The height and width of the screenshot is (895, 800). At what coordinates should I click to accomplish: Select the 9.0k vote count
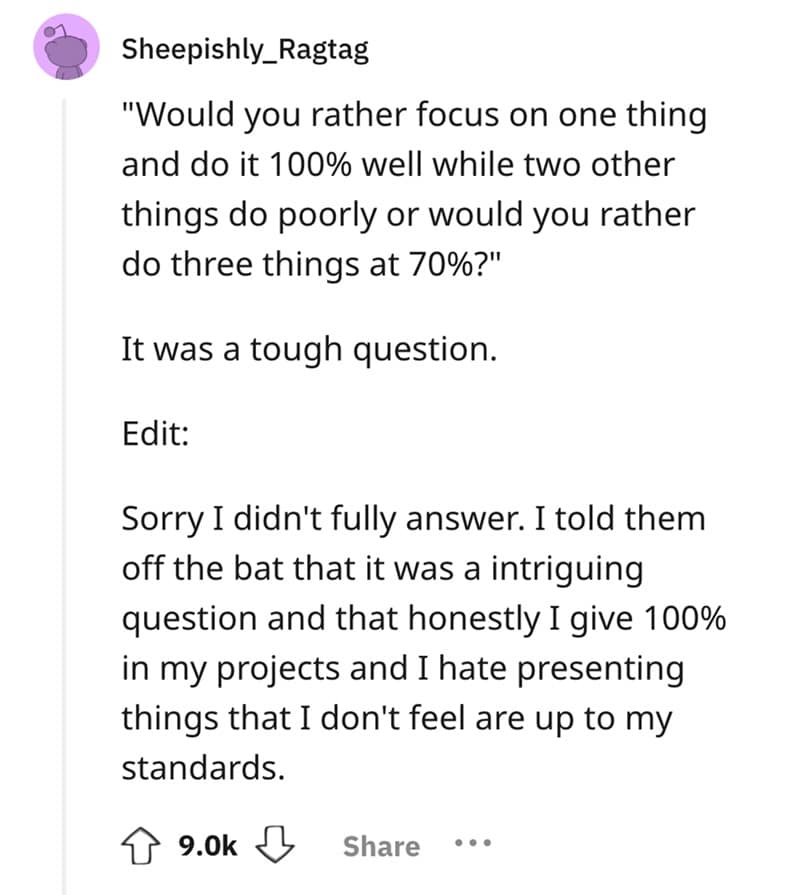203,845
